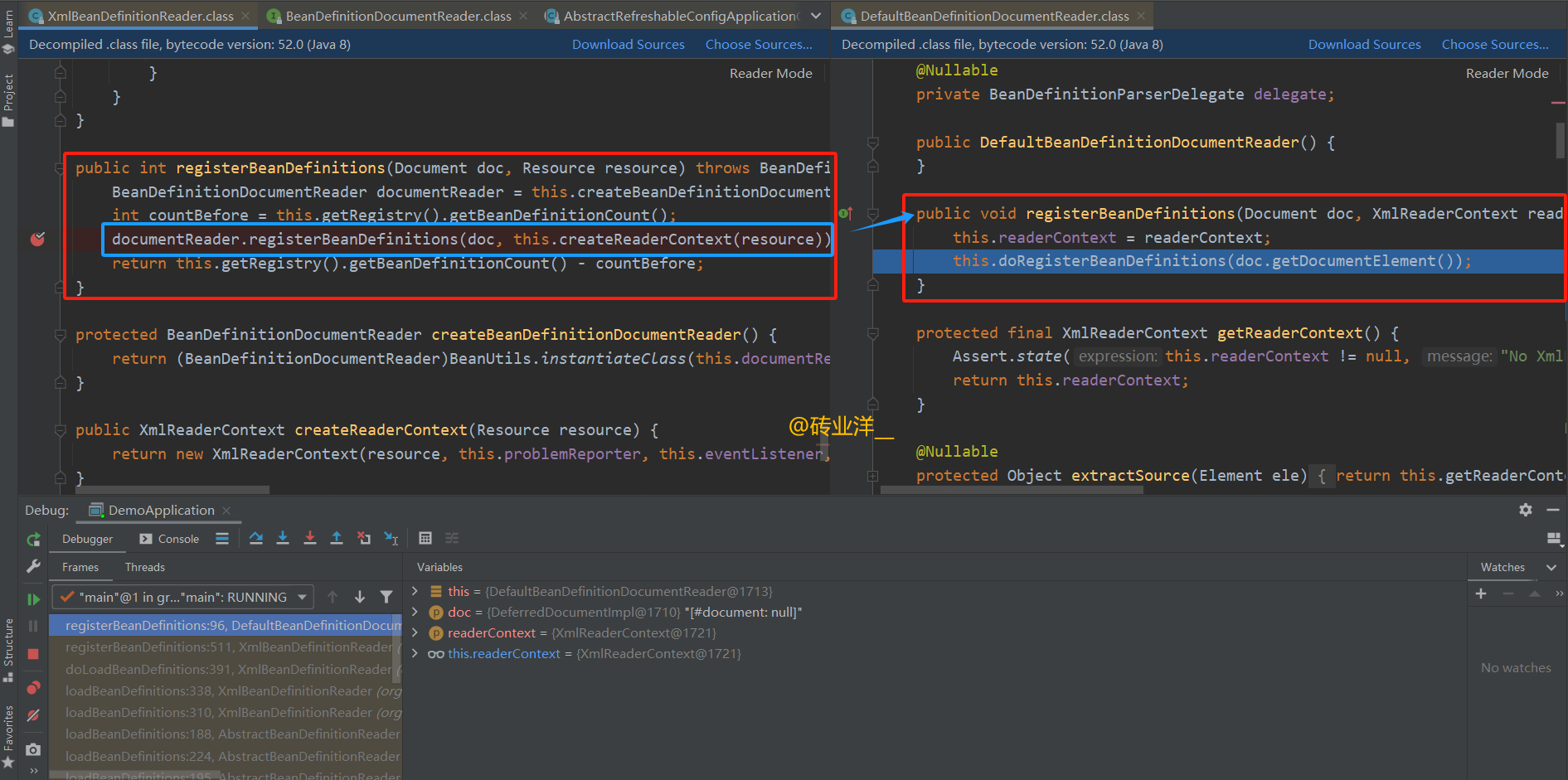The image size is (1568, 780).
Task: Add a new watch
Action: pyautogui.click(x=1481, y=593)
